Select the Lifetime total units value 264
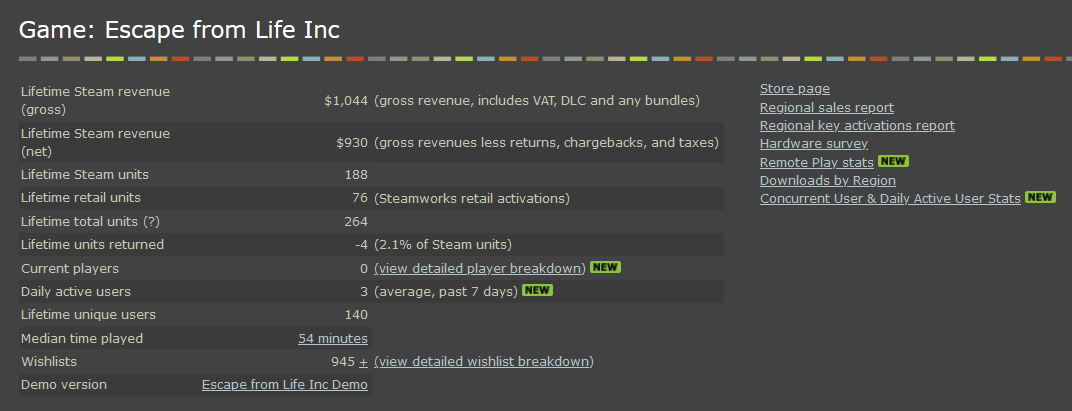Viewport: 1072px width, 411px height. (x=356, y=222)
